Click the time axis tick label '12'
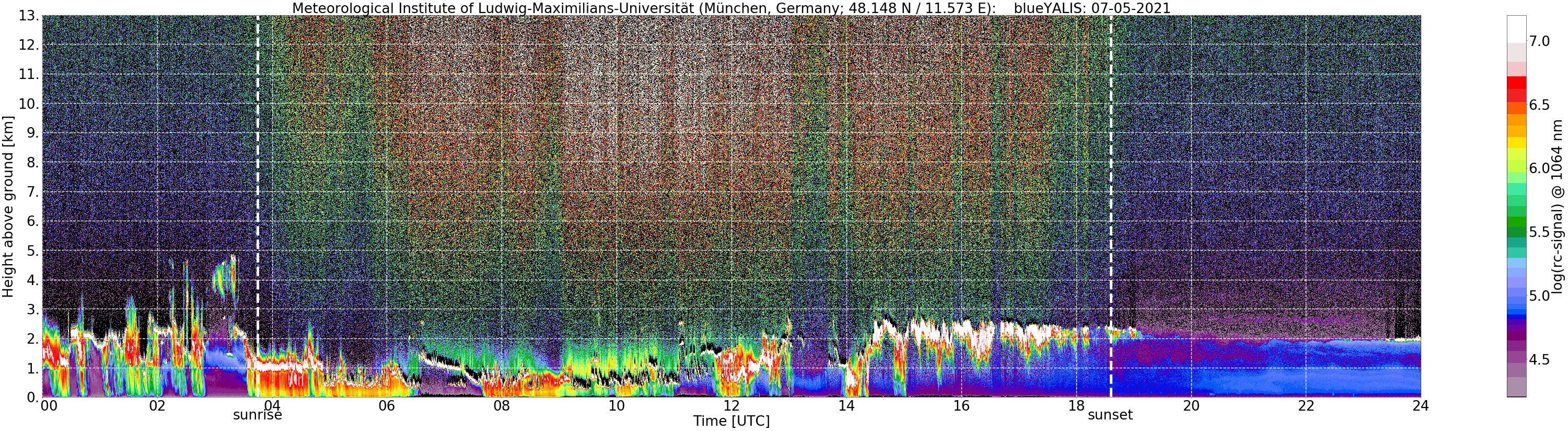The height and width of the screenshot is (431, 1568). (x=731, y=406)
